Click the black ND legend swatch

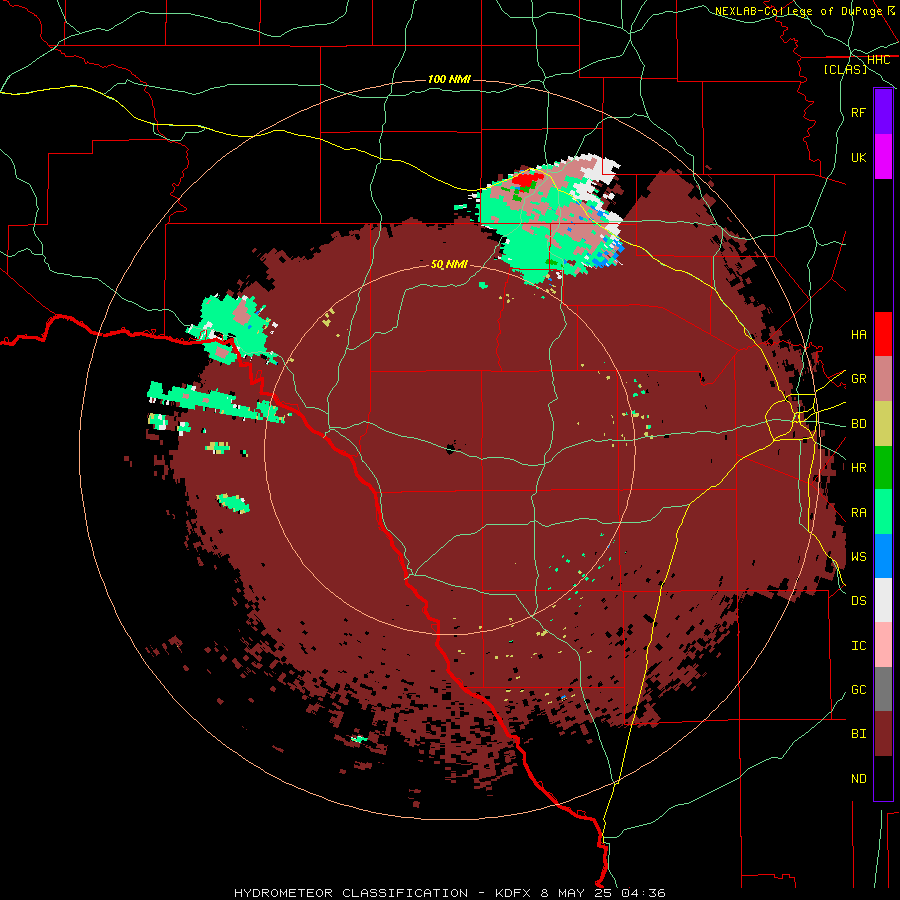point(883,778)
